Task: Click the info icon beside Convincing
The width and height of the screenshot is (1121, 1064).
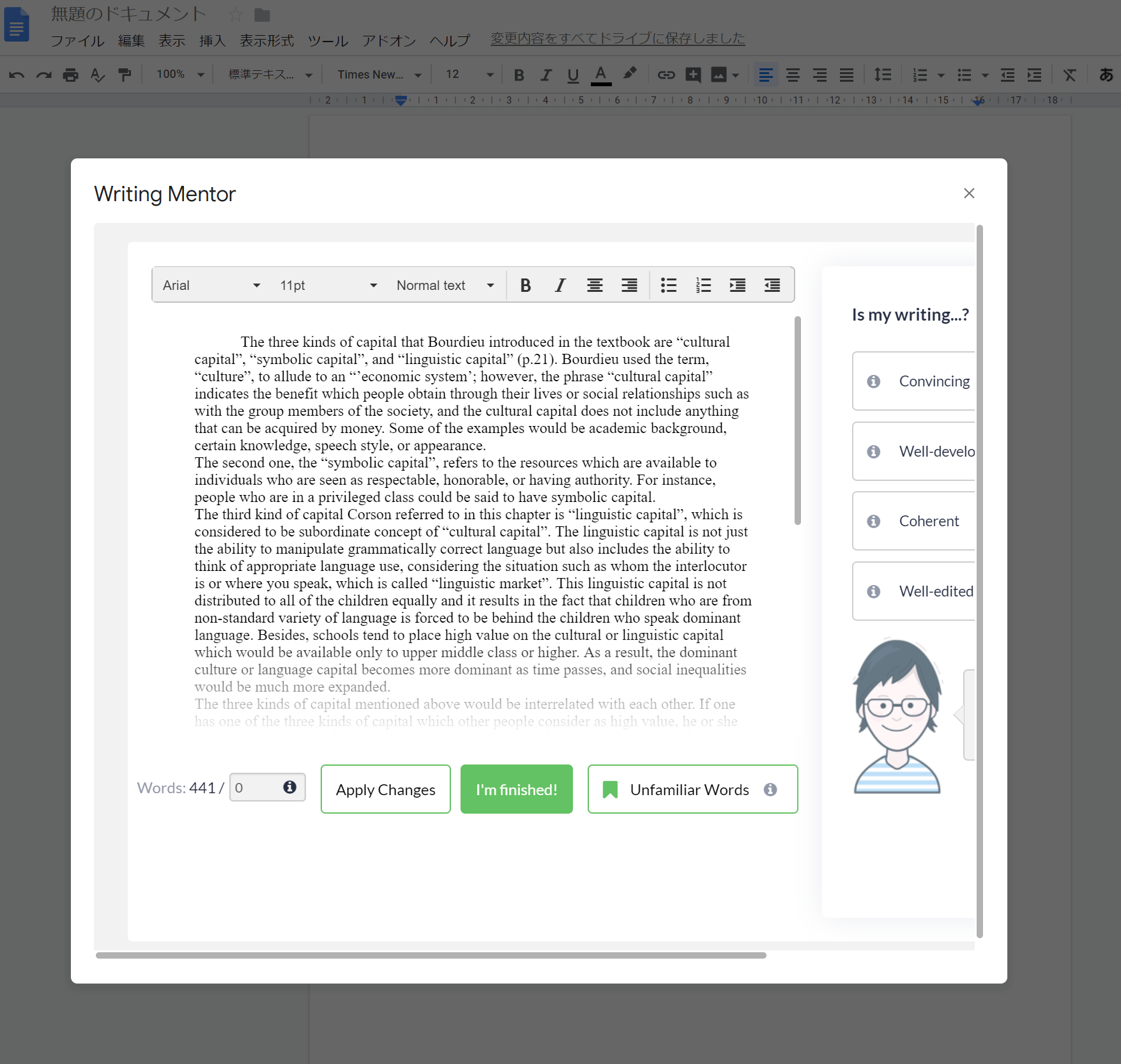Action: [x=873, y=381]
